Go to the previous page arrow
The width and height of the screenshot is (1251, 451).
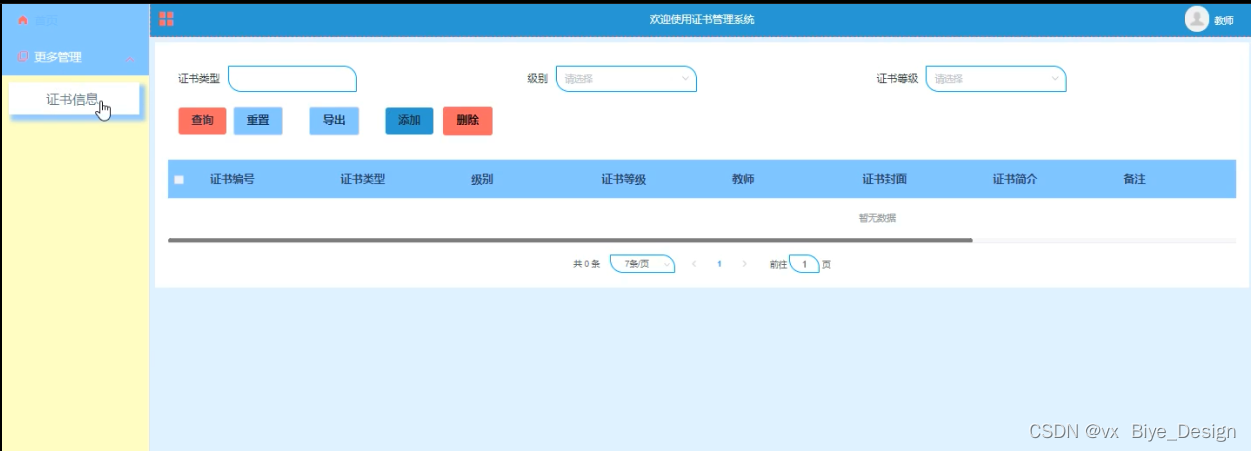point(694,264)
